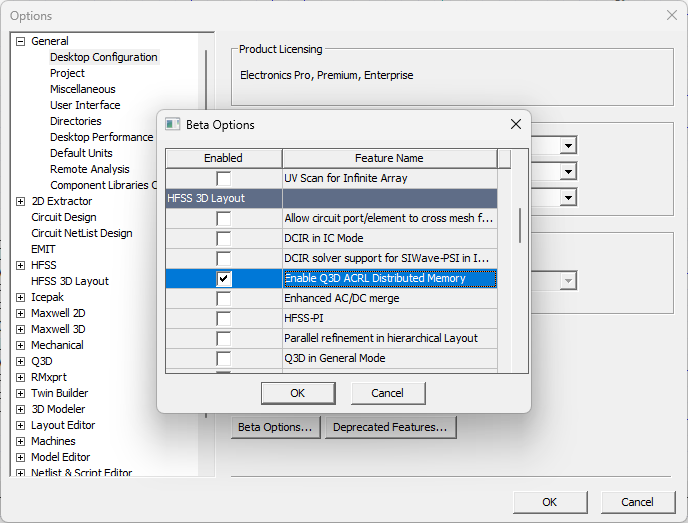Click Cancel in Options window
Screen dimensions: 688x523
[637, 502]
